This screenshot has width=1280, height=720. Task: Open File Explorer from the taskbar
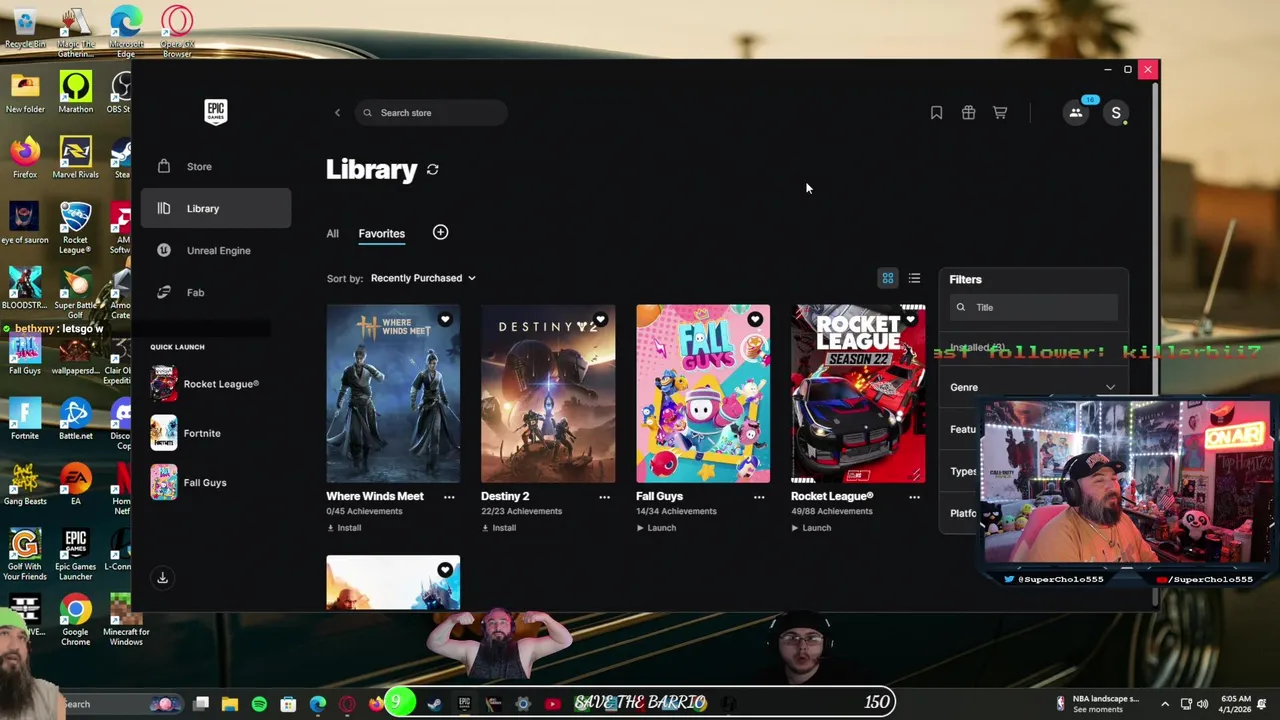(x=230, y=704)
